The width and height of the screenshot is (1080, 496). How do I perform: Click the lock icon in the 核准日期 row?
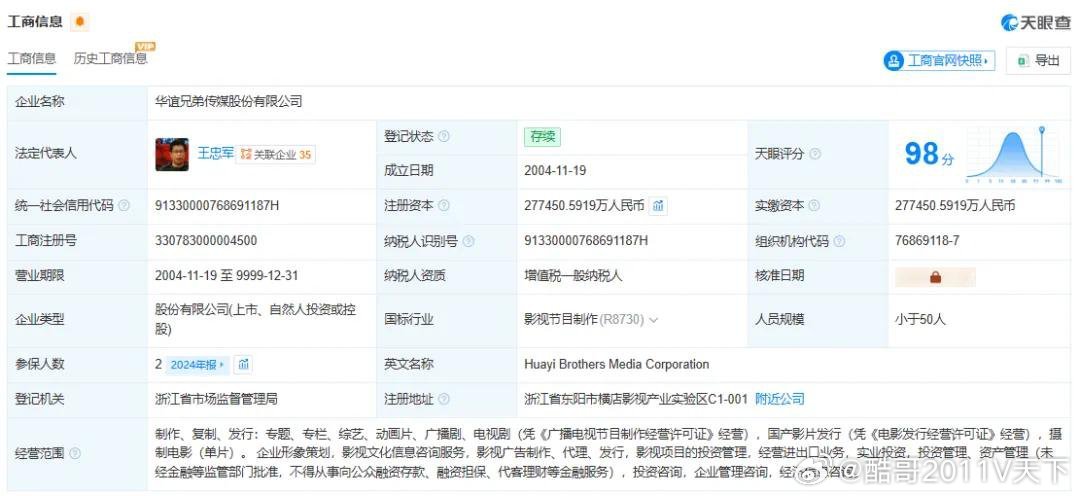click(935, 277)
